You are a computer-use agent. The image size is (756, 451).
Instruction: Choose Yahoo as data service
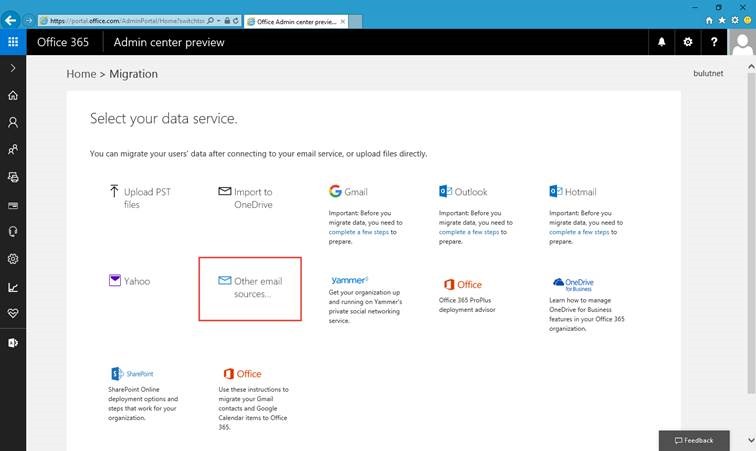click(x=130, y=281)
